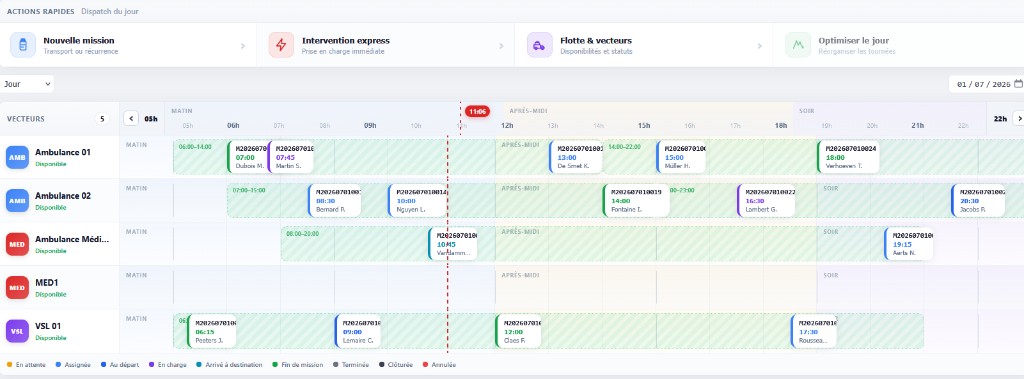
Task: Click the En attente legend dot
Action: [x=9, y=365]
